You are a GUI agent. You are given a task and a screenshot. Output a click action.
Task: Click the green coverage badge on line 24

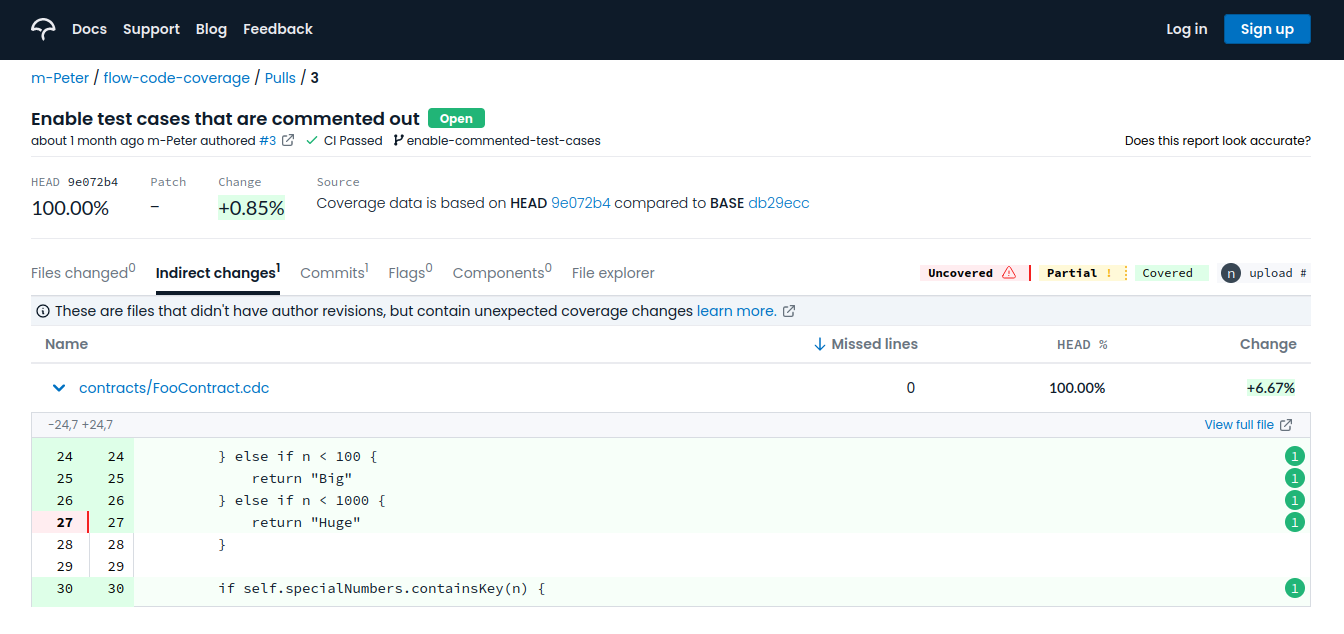coord(1295,455)
